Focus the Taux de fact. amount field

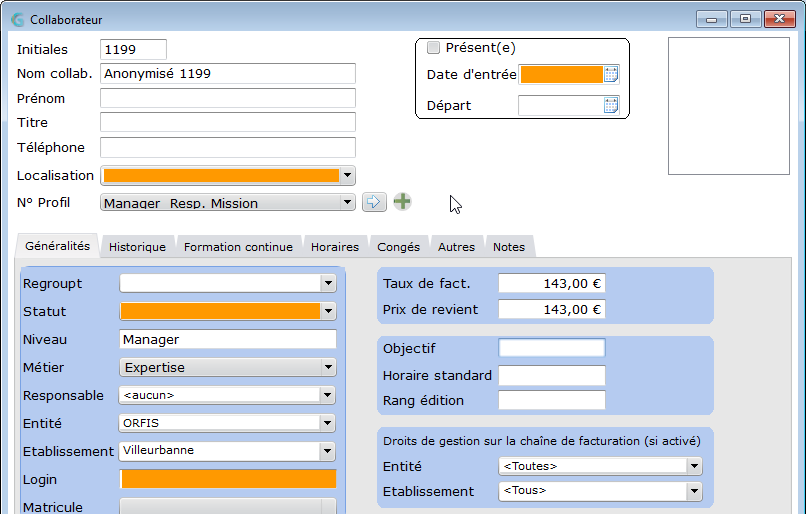pos(552,283)
